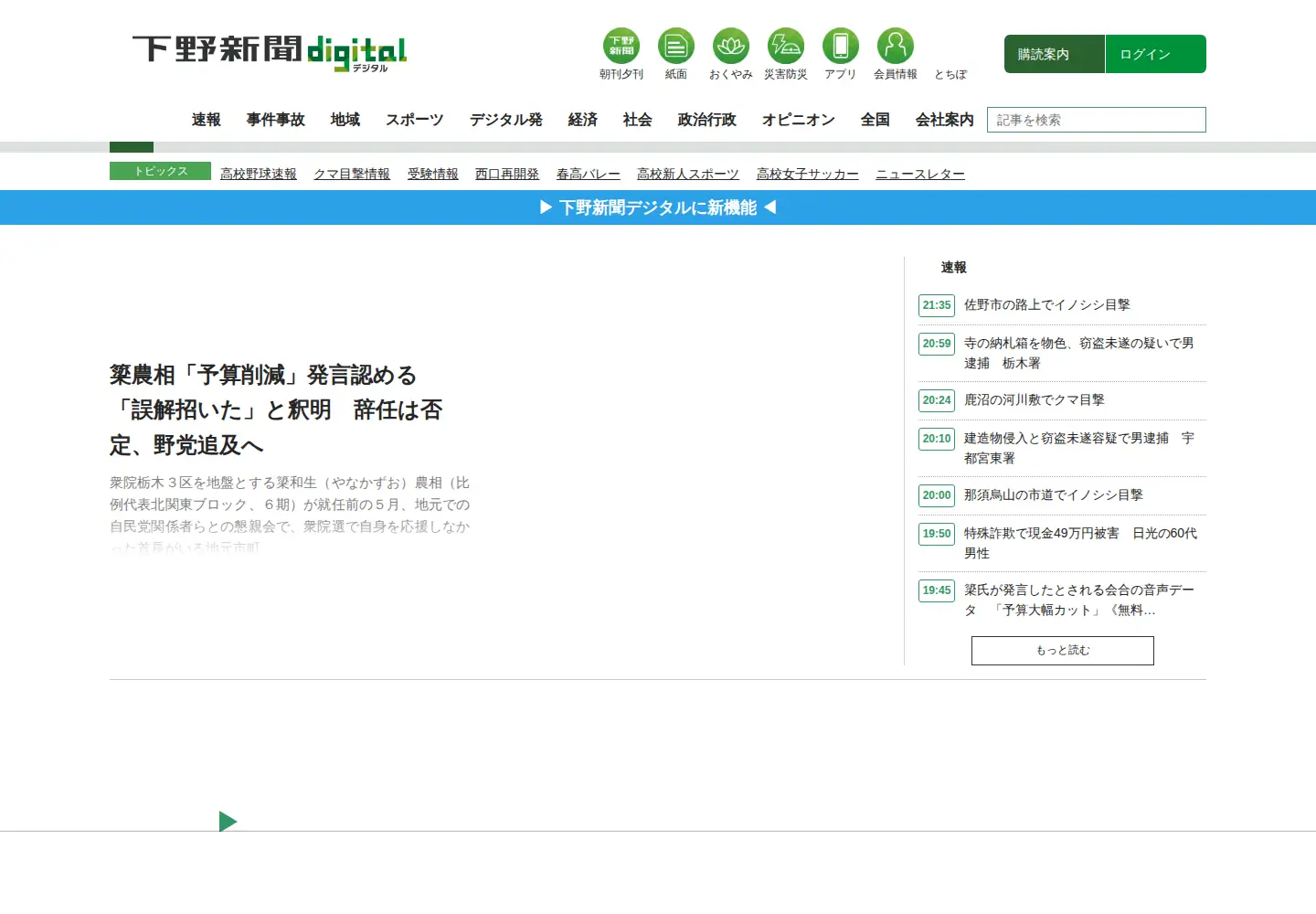Open the 全国 menu item
The image size is (1316, 914).
876,120
